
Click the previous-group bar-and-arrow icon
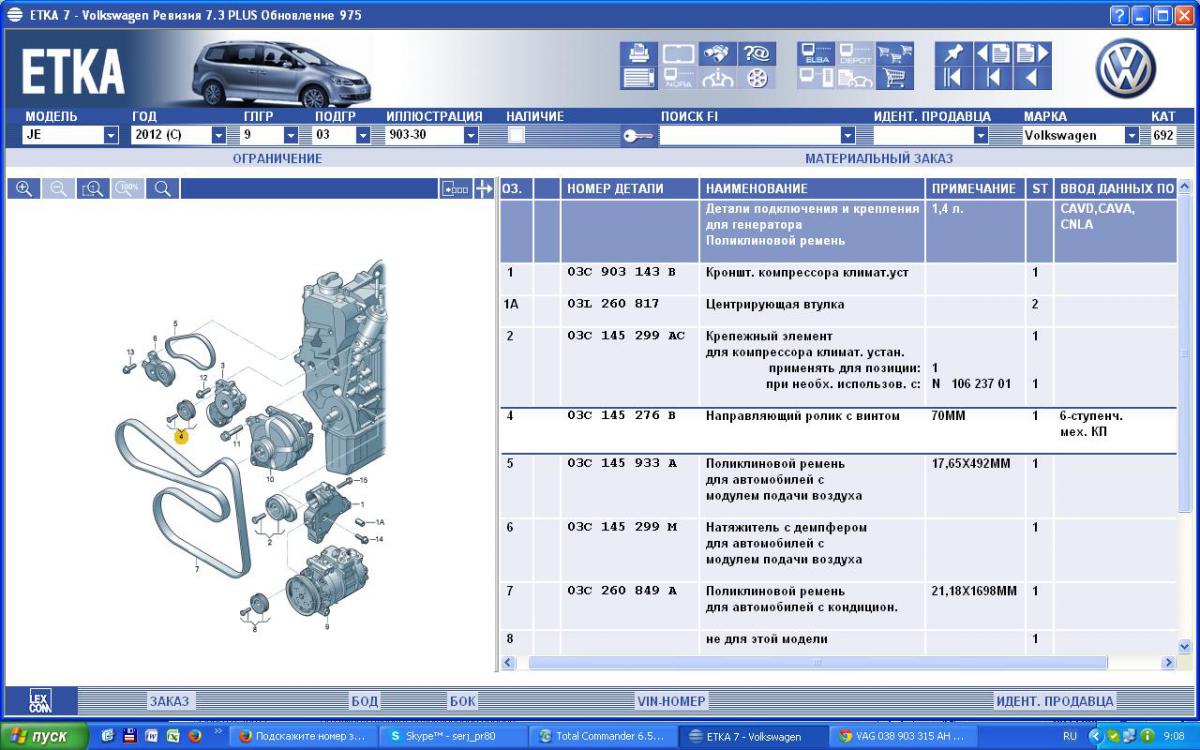pos(992,78)
